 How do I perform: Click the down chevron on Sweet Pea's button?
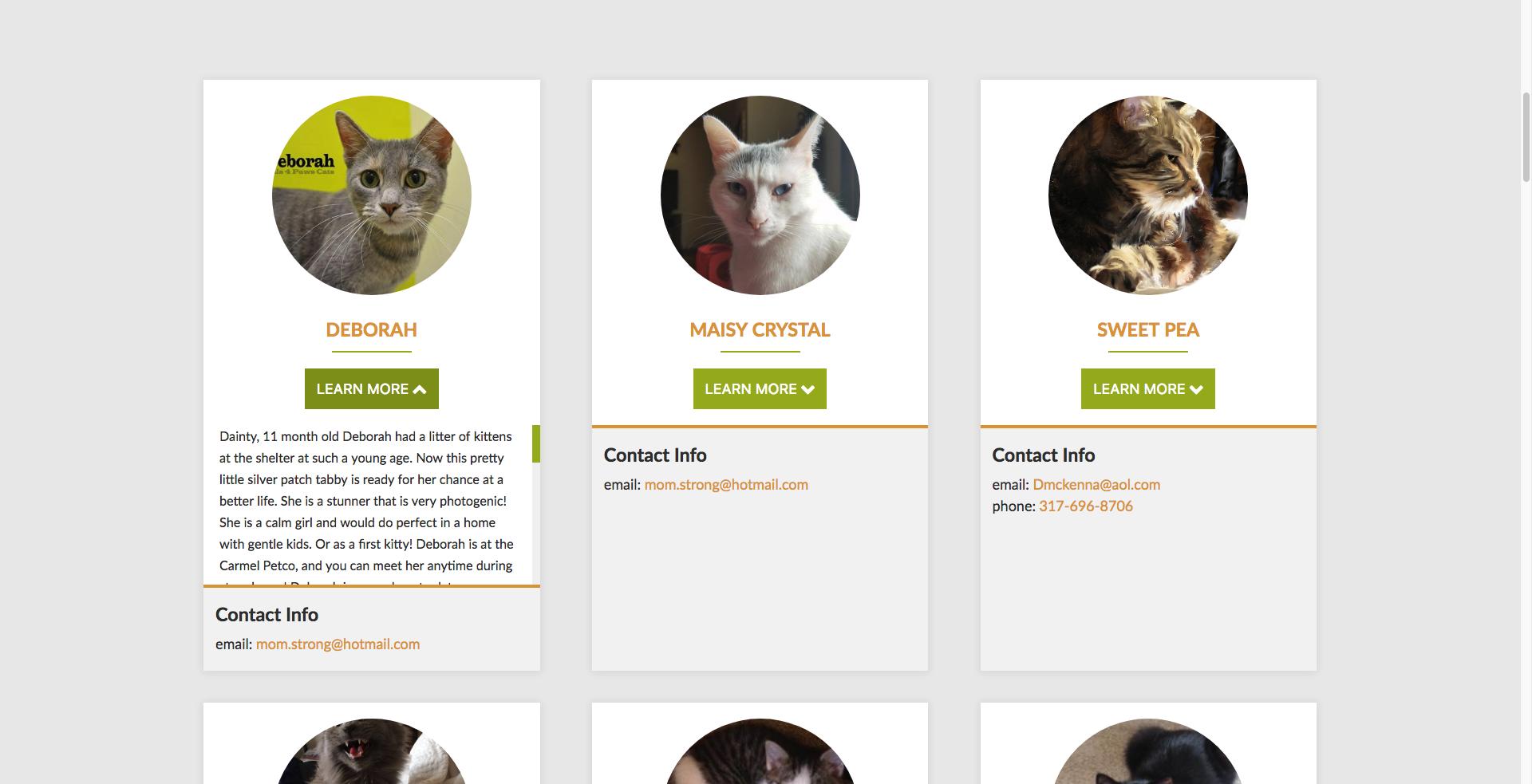[x=1196, y=389]
